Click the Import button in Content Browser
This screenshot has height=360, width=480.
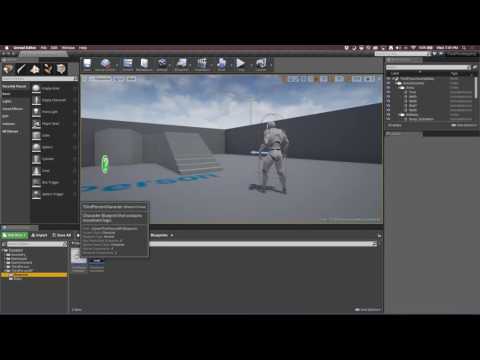(x=39, y=235)
